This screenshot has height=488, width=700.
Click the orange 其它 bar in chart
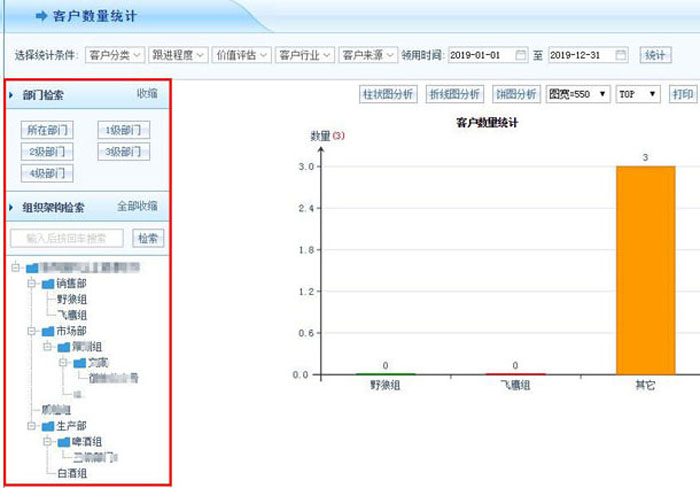tap(645, 270)
